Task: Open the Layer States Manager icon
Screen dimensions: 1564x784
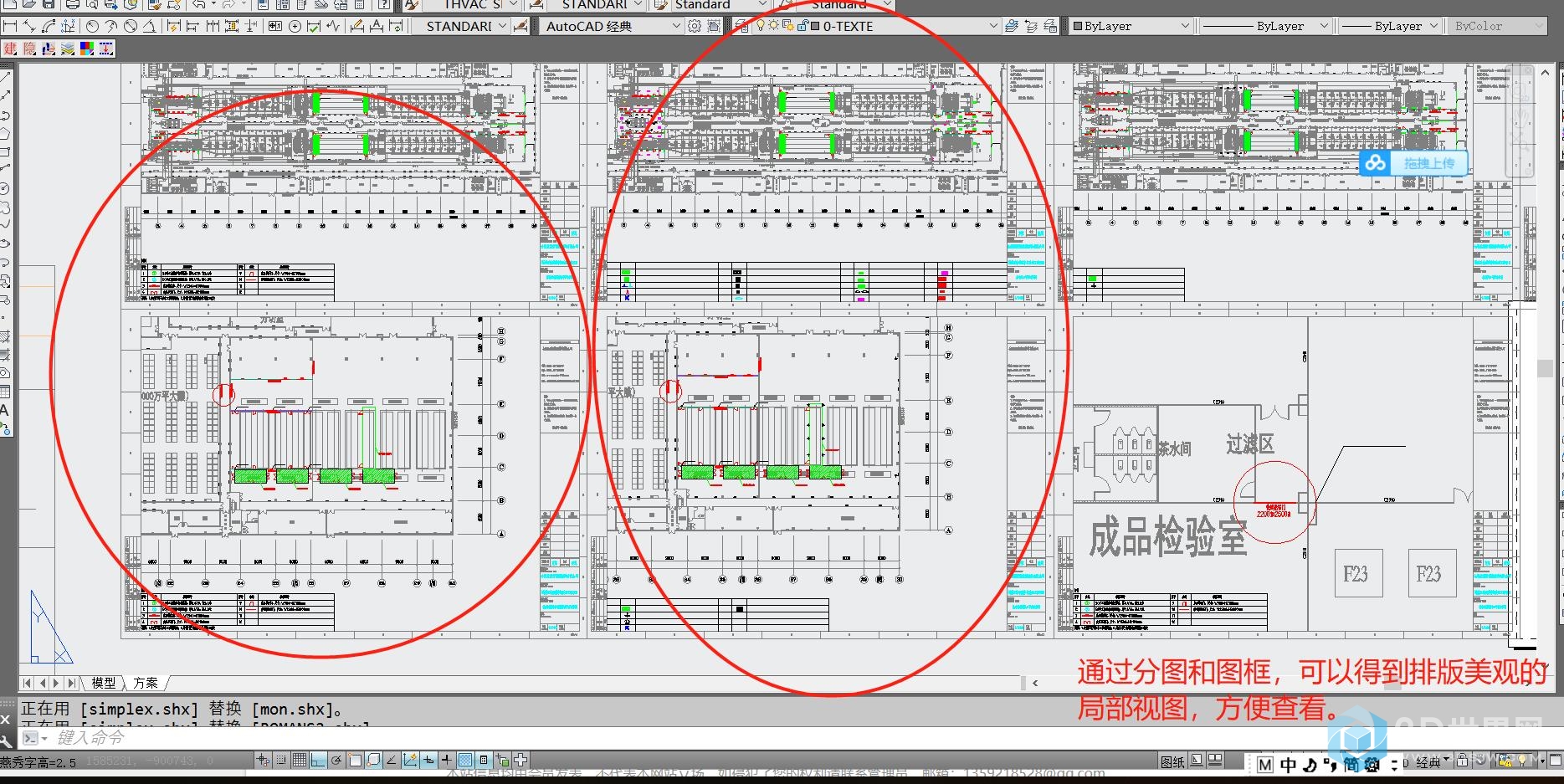Action: (x=1051, y=26)
